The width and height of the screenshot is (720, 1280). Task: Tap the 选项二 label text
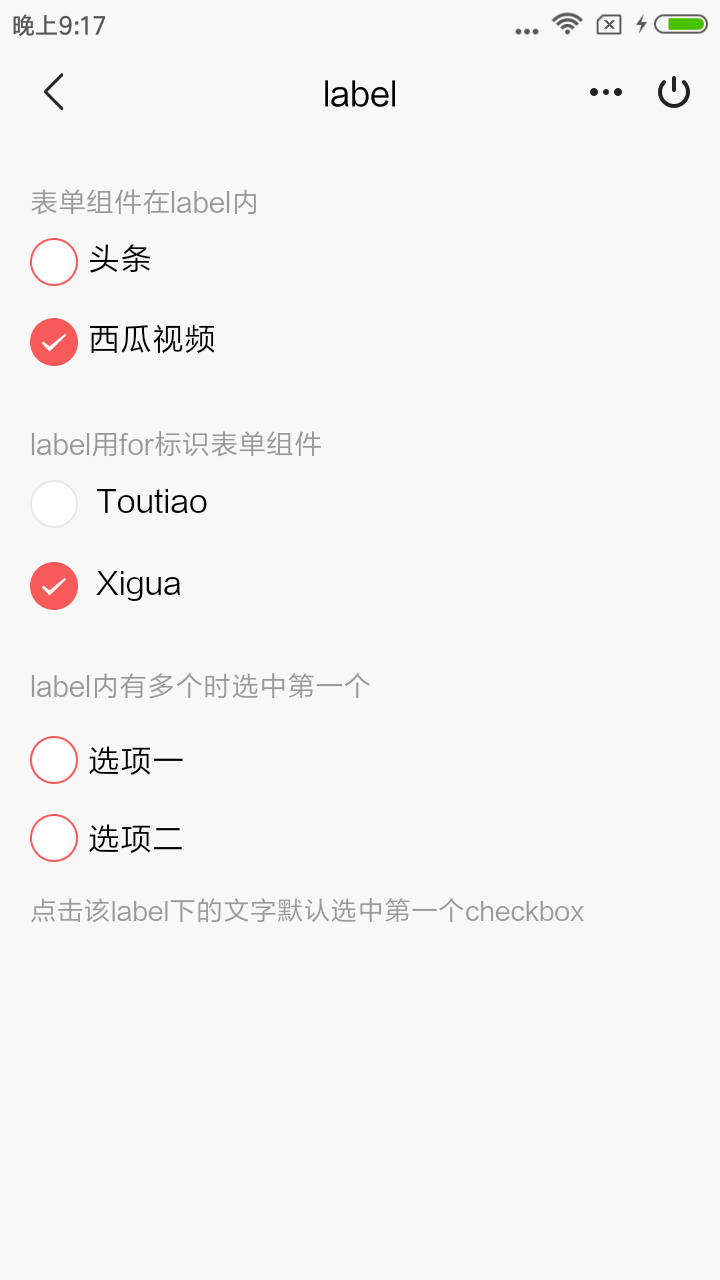point(136,839)
